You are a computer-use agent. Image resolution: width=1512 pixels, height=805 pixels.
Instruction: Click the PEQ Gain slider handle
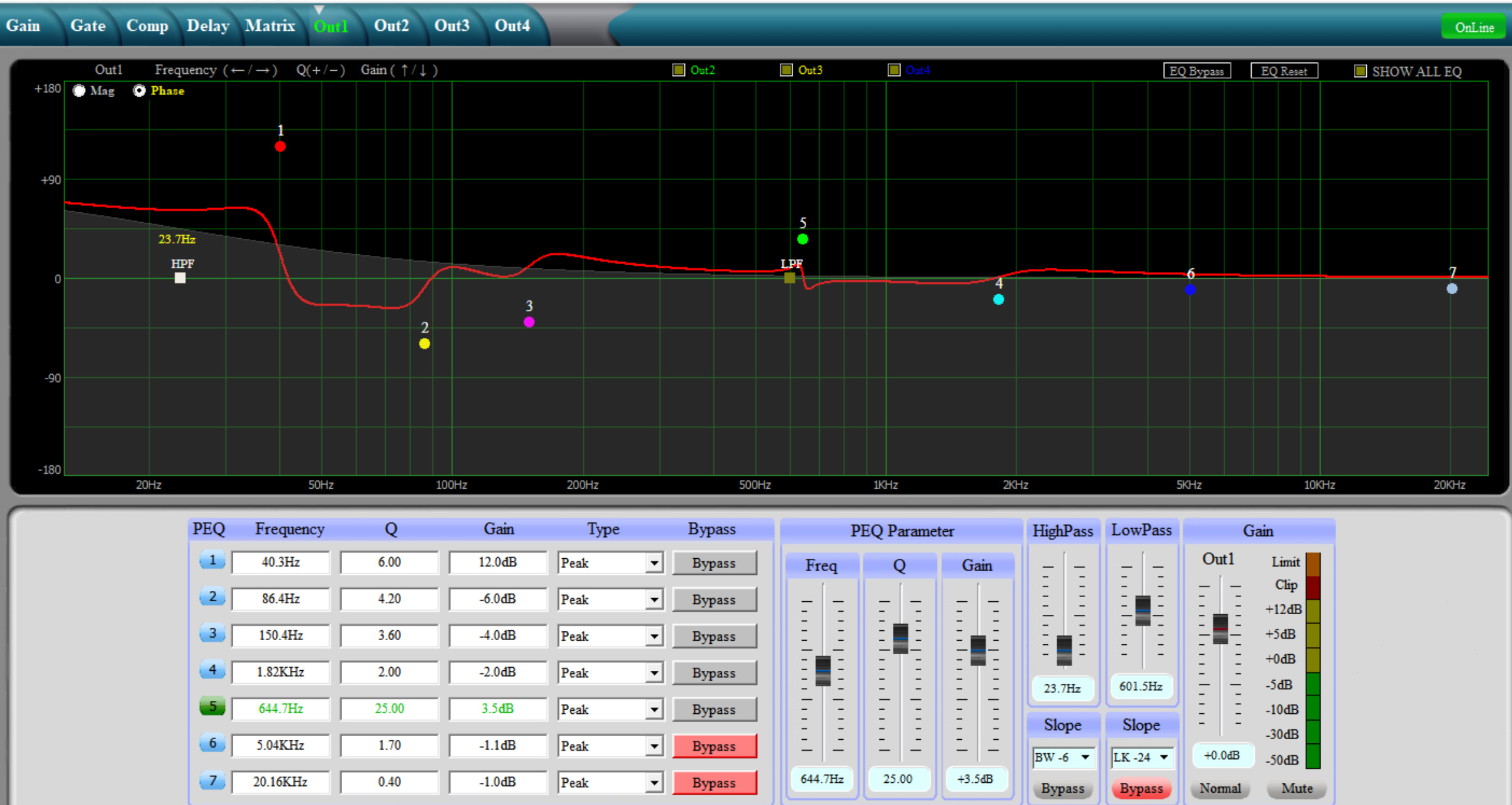point(978,651)
